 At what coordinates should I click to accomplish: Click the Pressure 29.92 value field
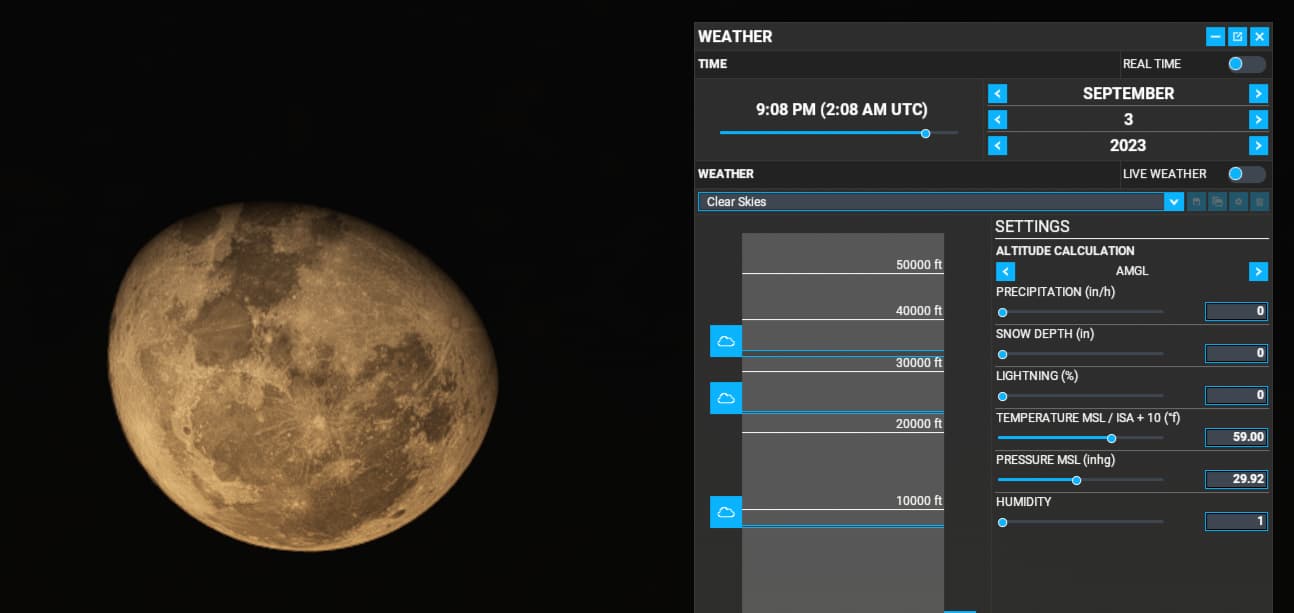pos(1236,479)
